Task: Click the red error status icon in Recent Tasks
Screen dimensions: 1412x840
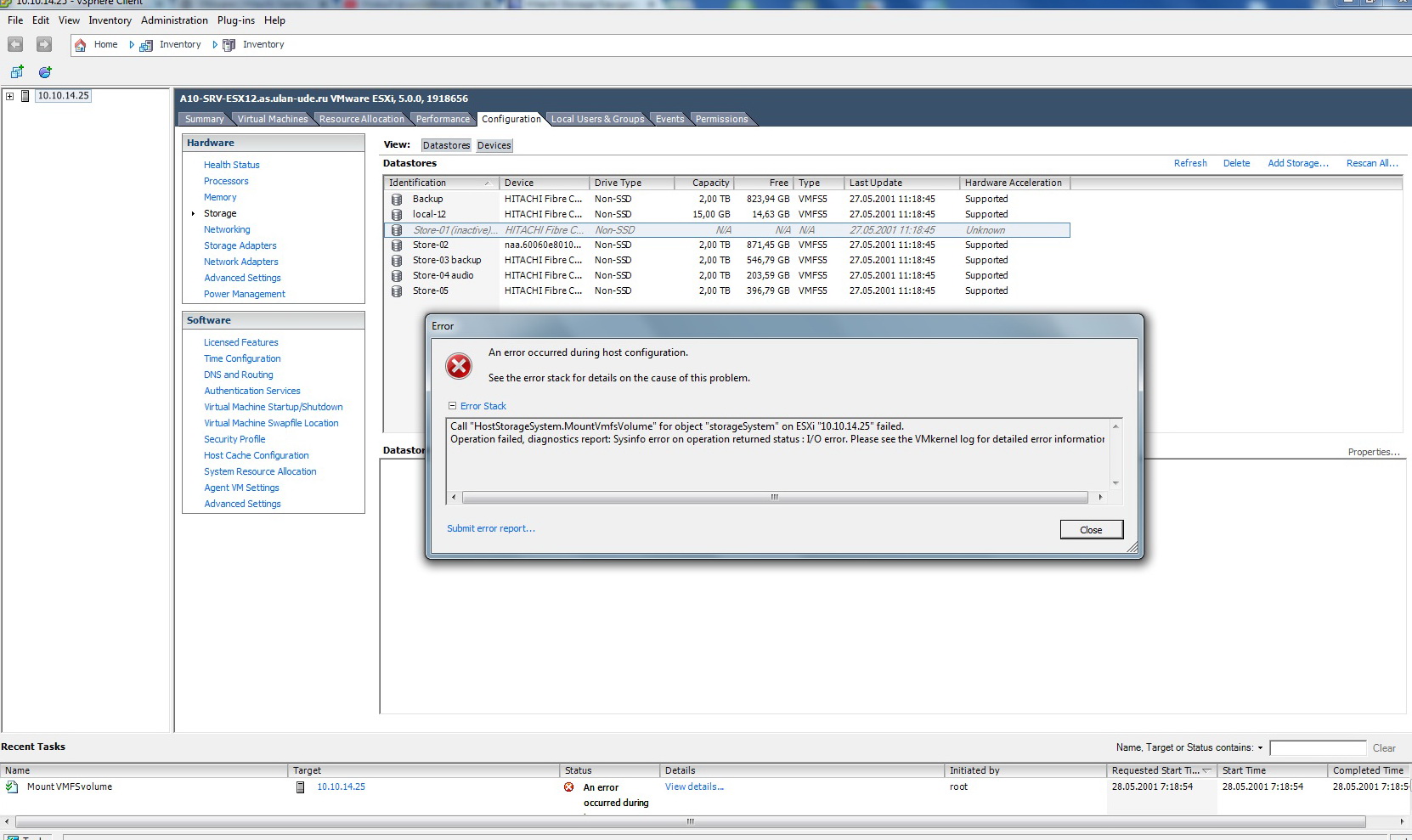Action: coord(569,787)
